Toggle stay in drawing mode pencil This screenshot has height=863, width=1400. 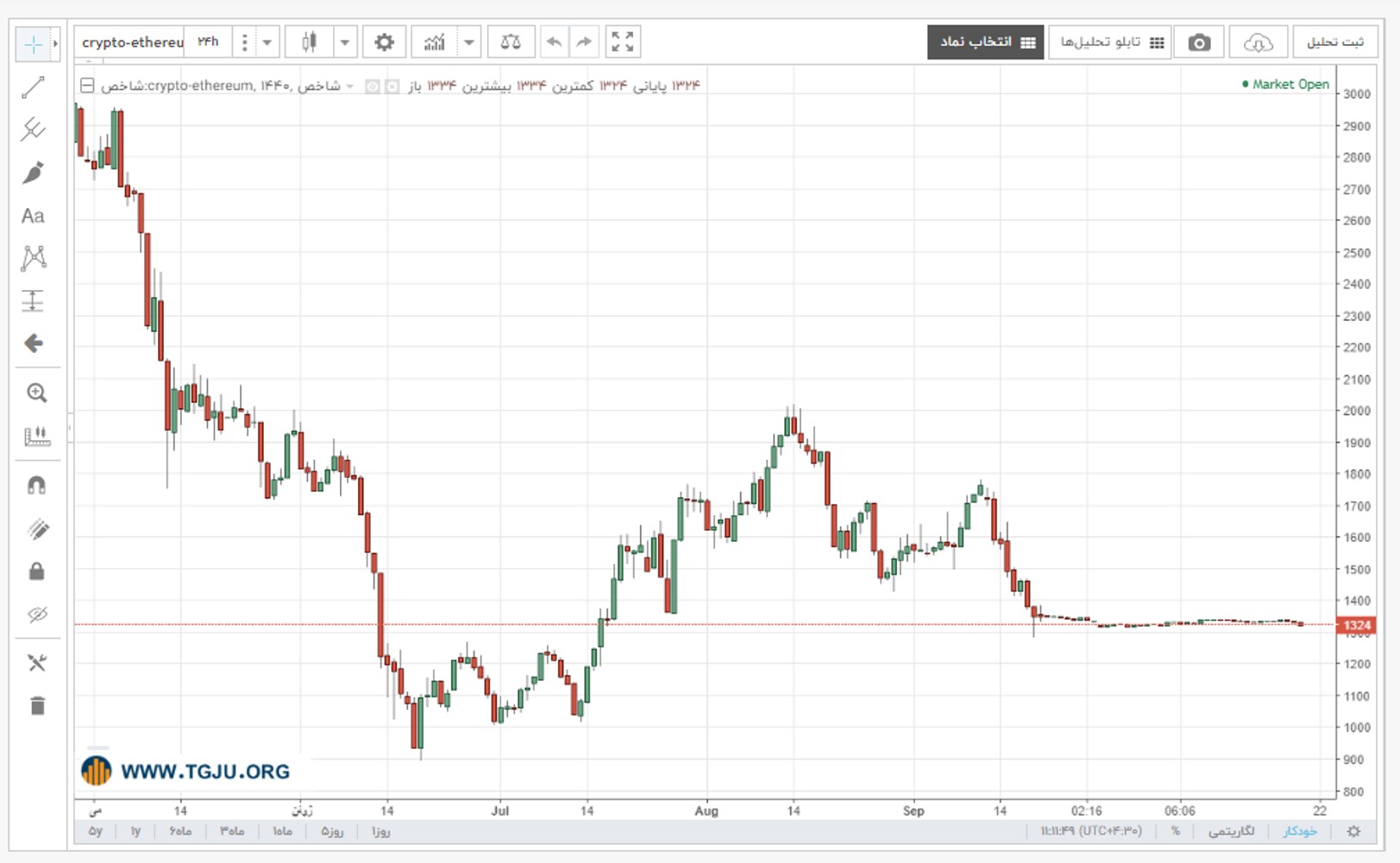37,529
